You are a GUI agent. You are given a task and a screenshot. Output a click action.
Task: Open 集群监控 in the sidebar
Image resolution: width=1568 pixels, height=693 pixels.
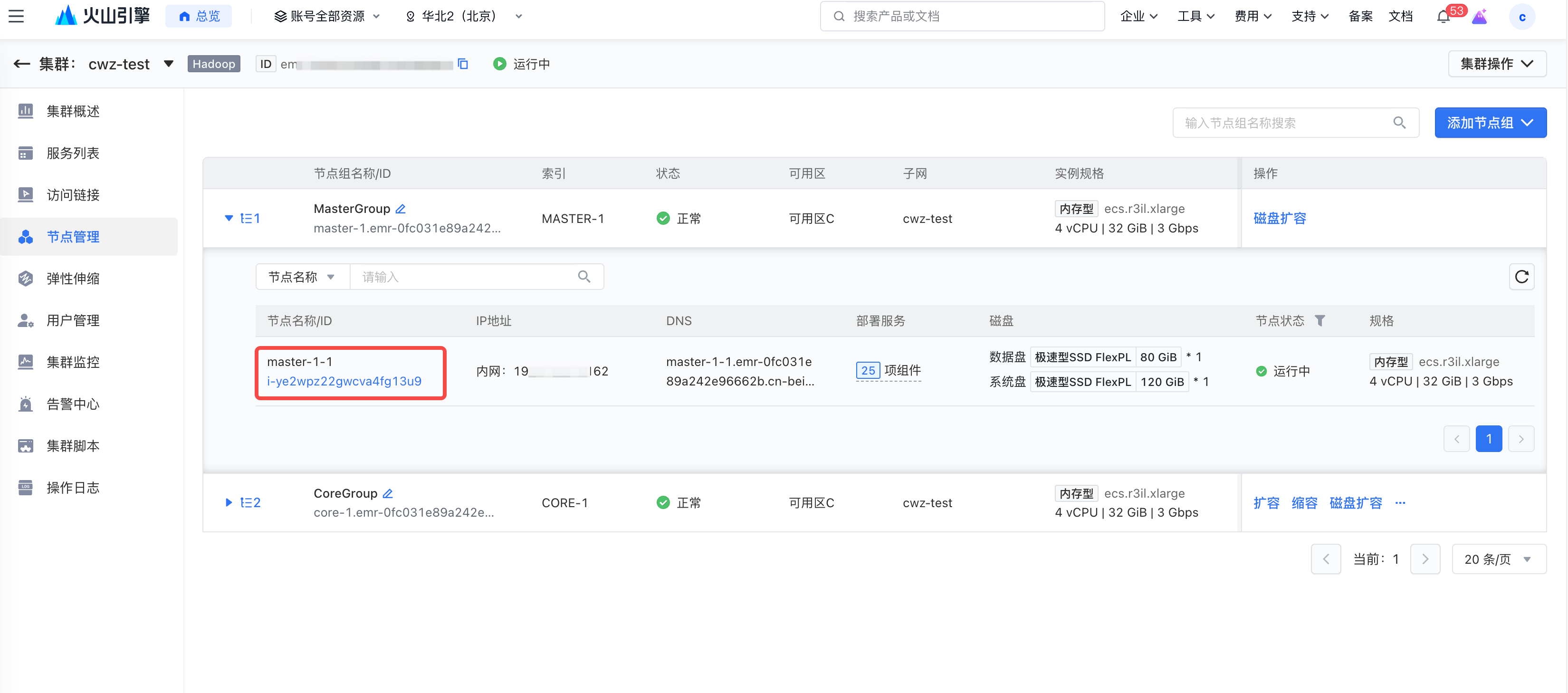pyautogui.click(x=73, y=362)
